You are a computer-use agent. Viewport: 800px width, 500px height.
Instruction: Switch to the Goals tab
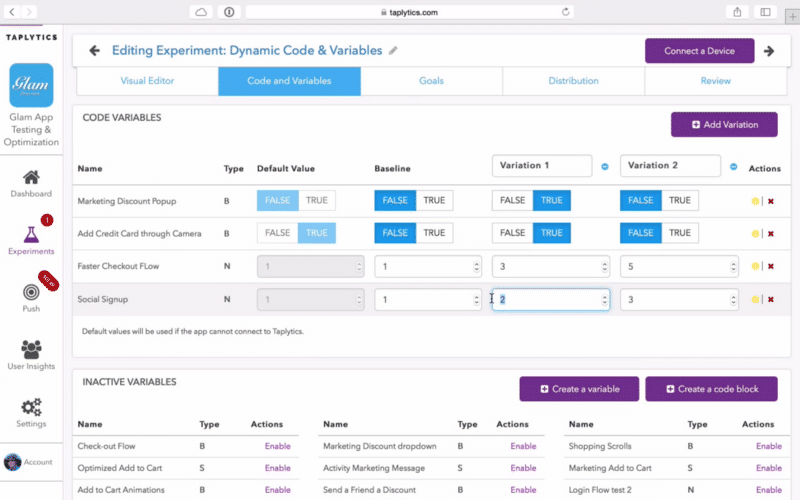click(431, 81)
